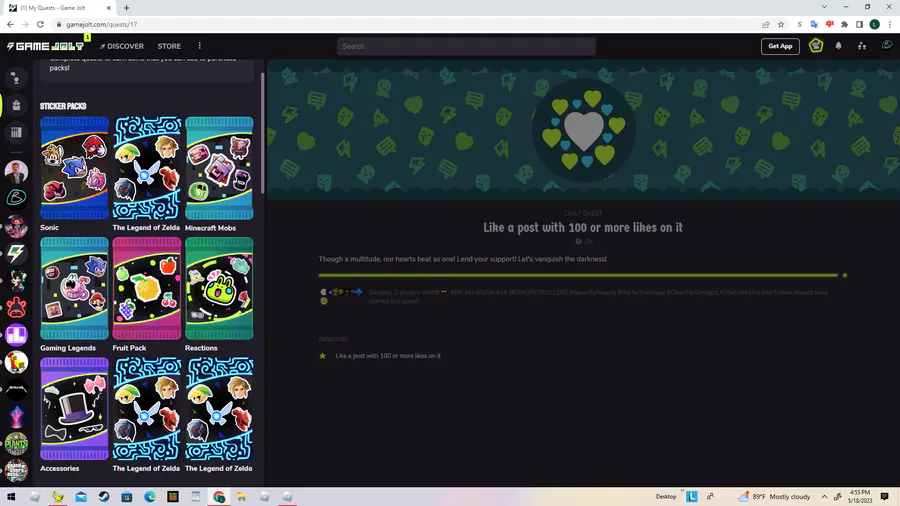
Task: Click the objective star icon
Action: [x=323, y=356]
